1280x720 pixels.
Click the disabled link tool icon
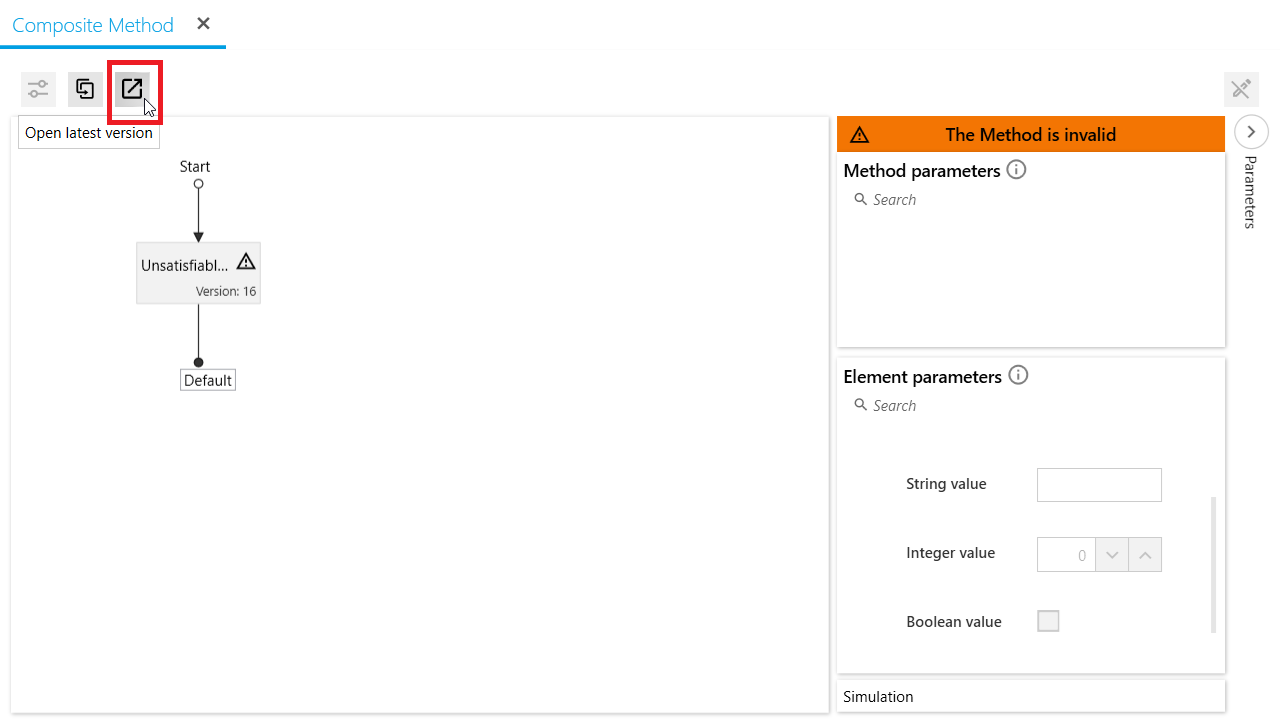[x=1241, y=90]
